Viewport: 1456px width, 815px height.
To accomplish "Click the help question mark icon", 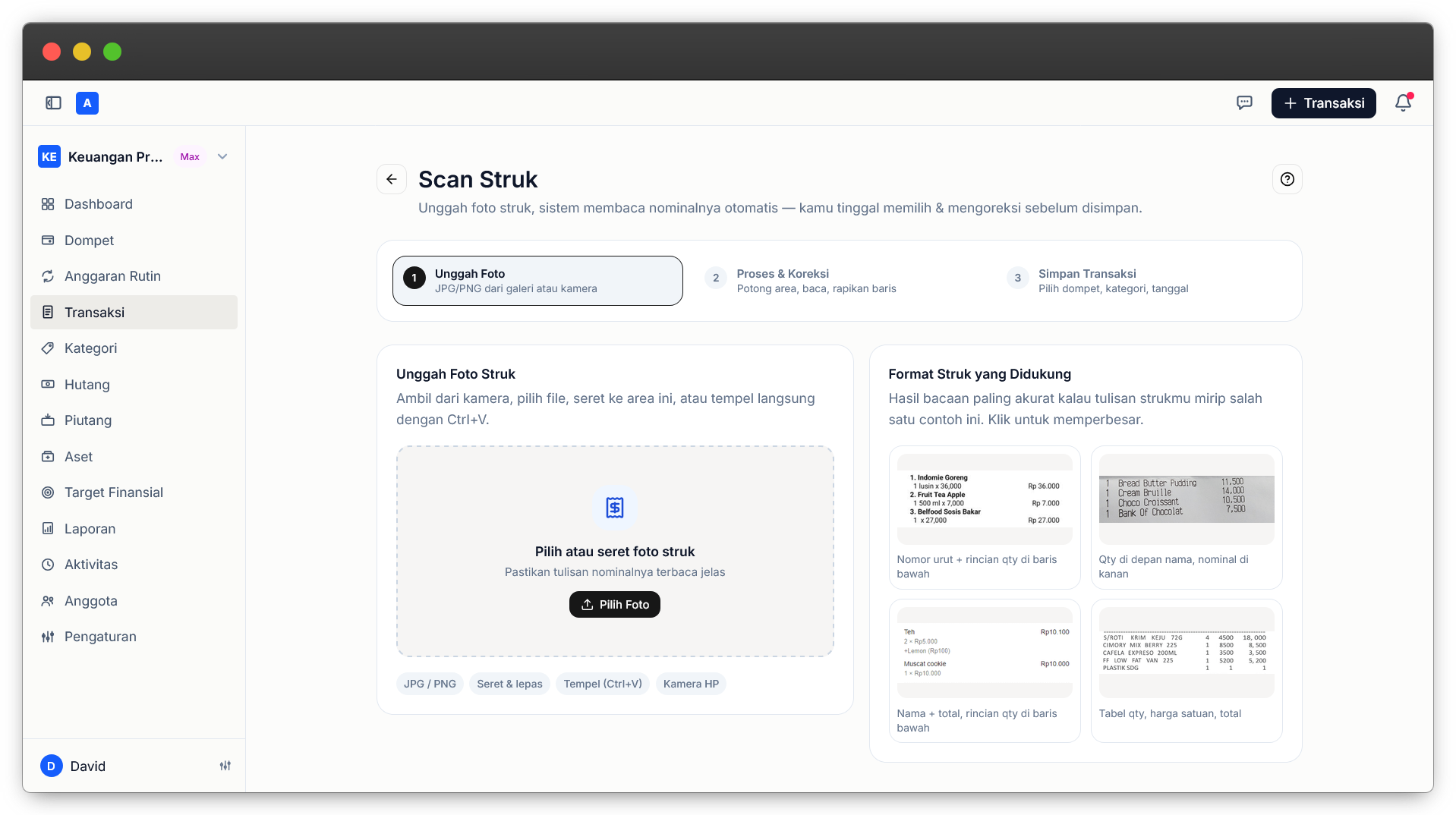I will coord(1287,179).
